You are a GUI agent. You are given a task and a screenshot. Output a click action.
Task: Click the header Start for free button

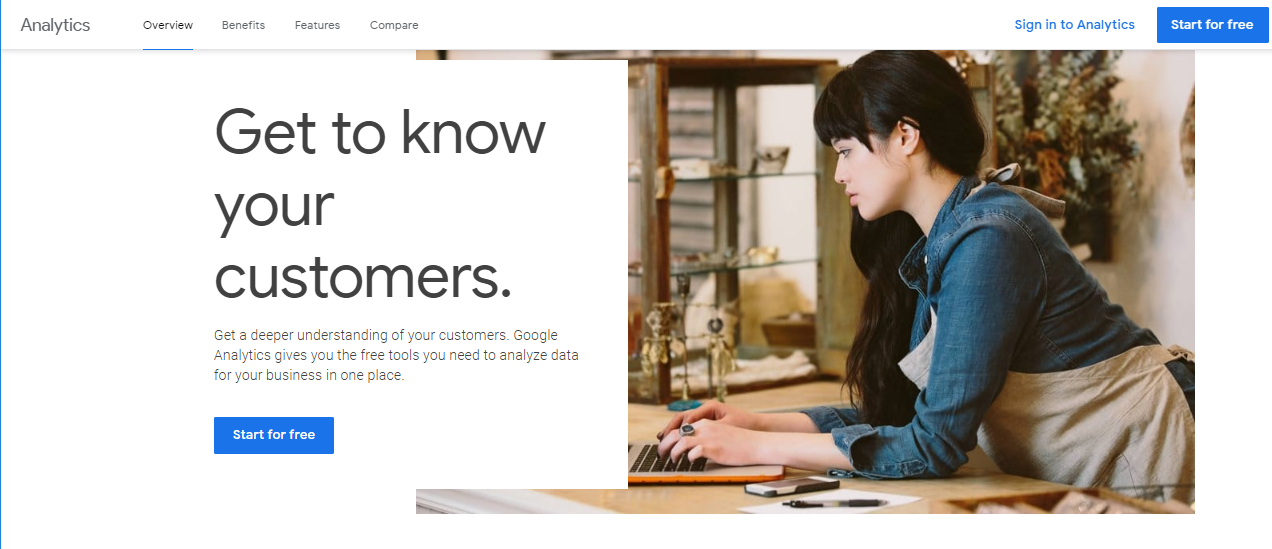(1212, 25)
